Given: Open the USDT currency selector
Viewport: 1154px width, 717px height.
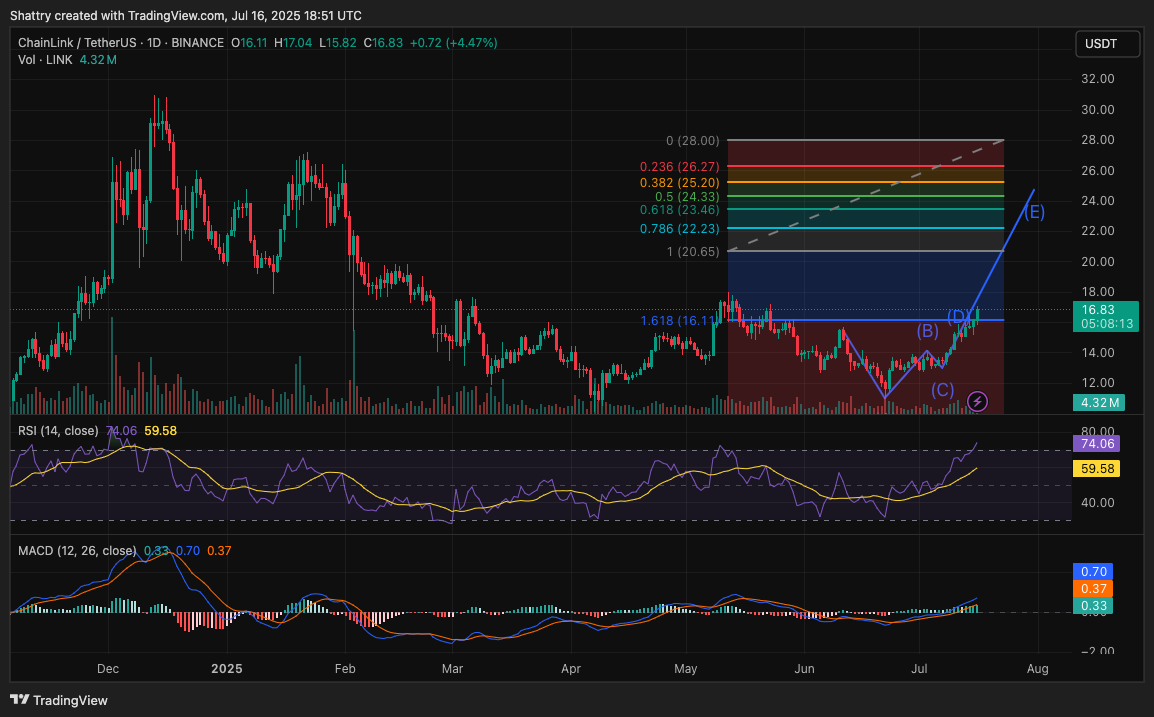Looking at the screenshot, I should coord(1106,45).
